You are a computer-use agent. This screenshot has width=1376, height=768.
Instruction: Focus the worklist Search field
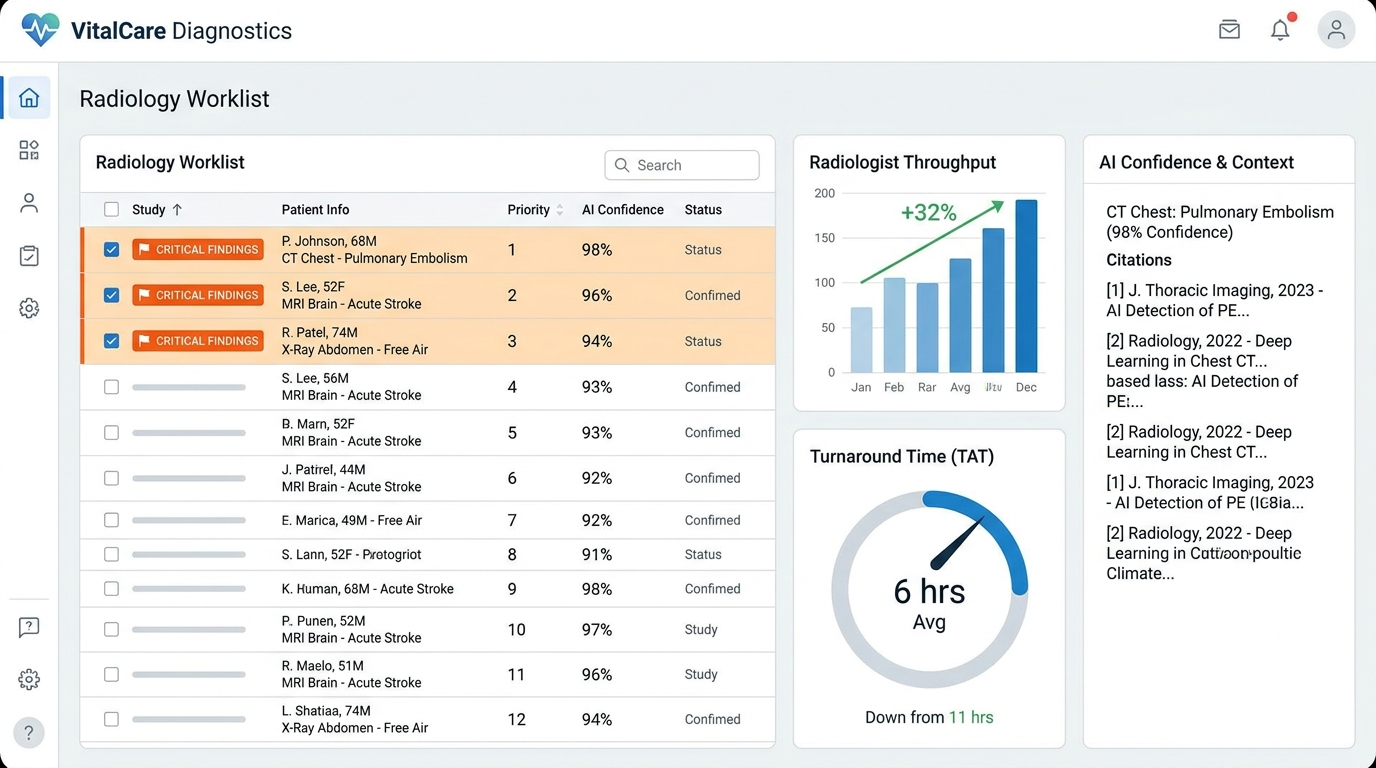682,165
